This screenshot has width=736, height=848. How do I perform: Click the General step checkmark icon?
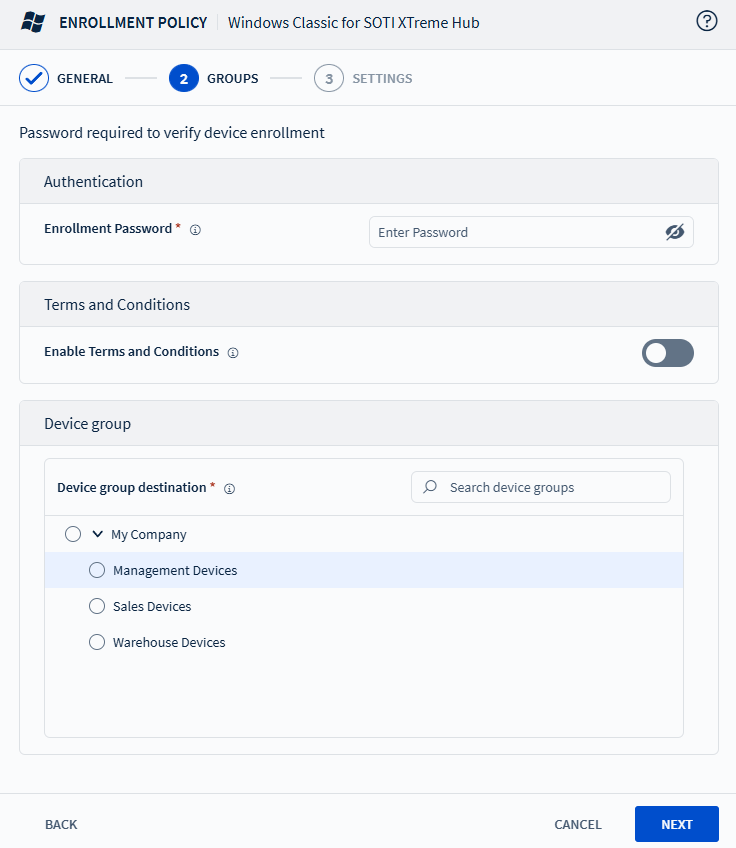pos(34,78)
